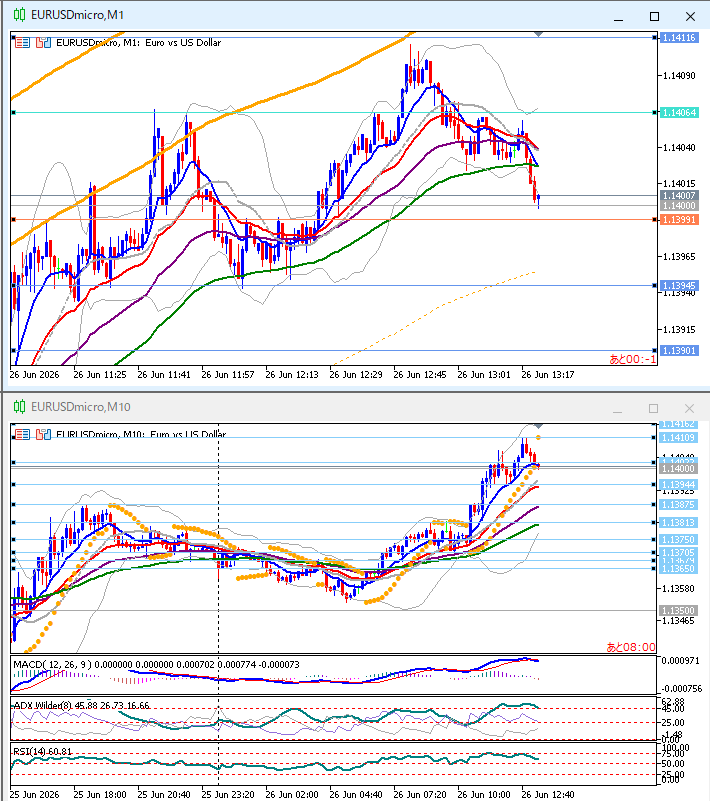Click the EURUSDmicro,M10 title text
The width and height of the screenshot is (710, 801).
[x=81, y=407]
